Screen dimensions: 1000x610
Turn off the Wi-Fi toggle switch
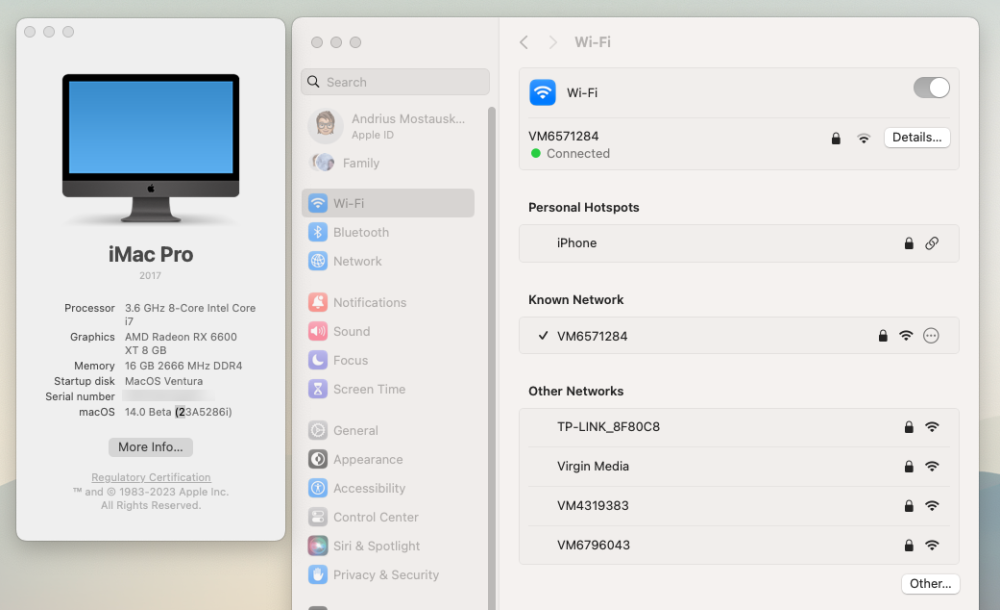(x=931, y=87)
